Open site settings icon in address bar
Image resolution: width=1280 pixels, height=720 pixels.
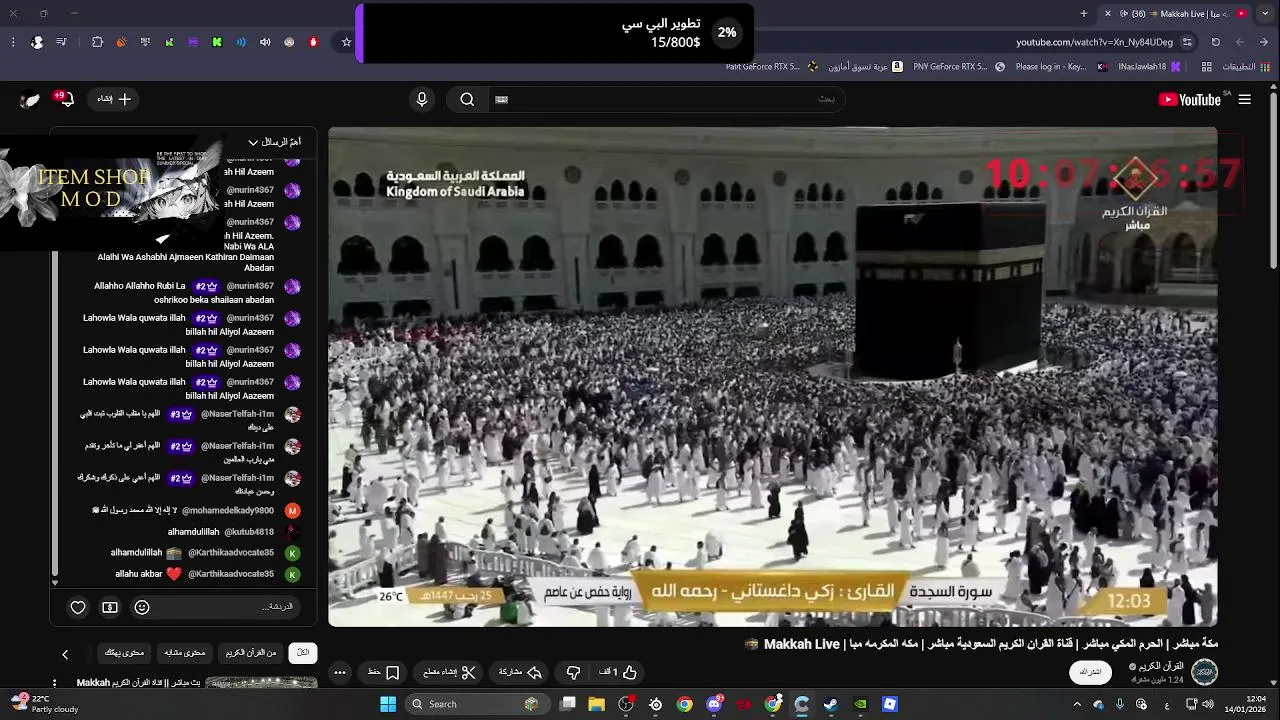[x=1187, y=42]
